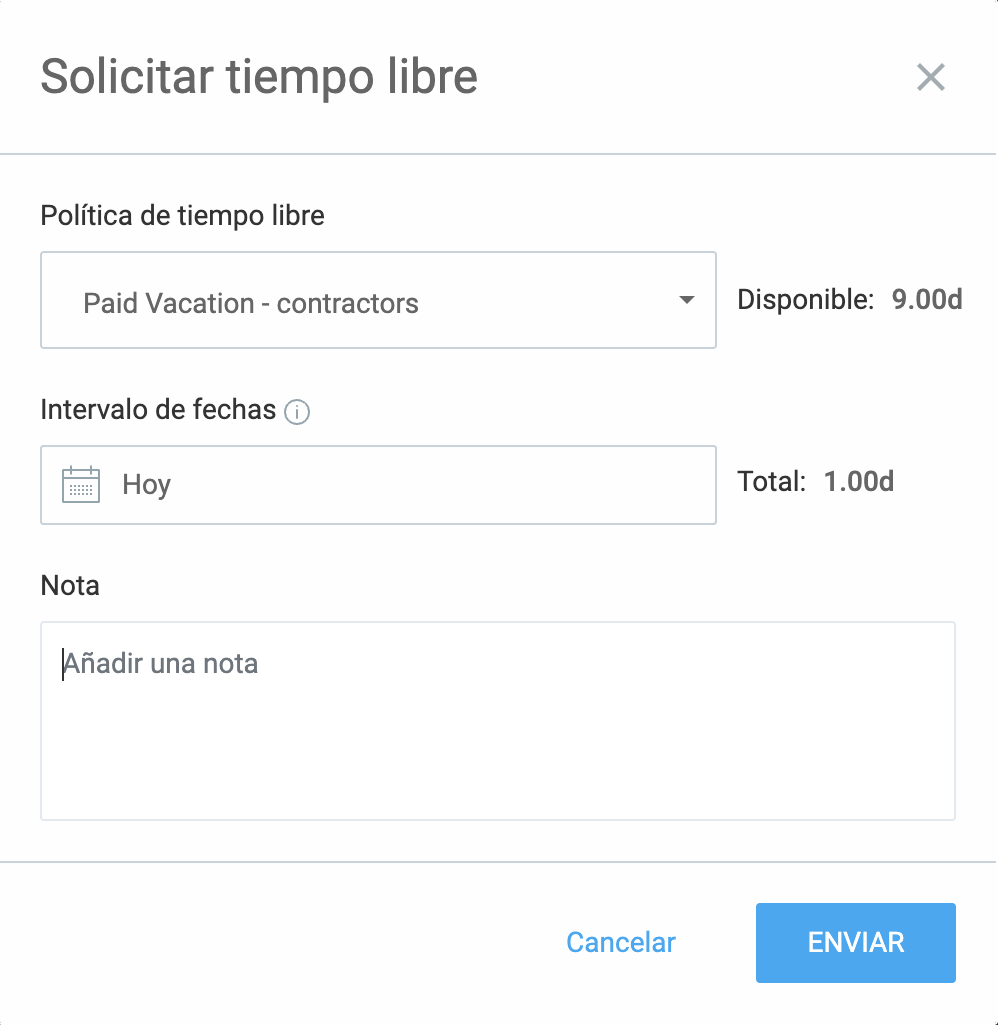Click the Disponible 9.00d value
Image resolution: width=998 pixels, height=1025 pixels.
(925, 299)
